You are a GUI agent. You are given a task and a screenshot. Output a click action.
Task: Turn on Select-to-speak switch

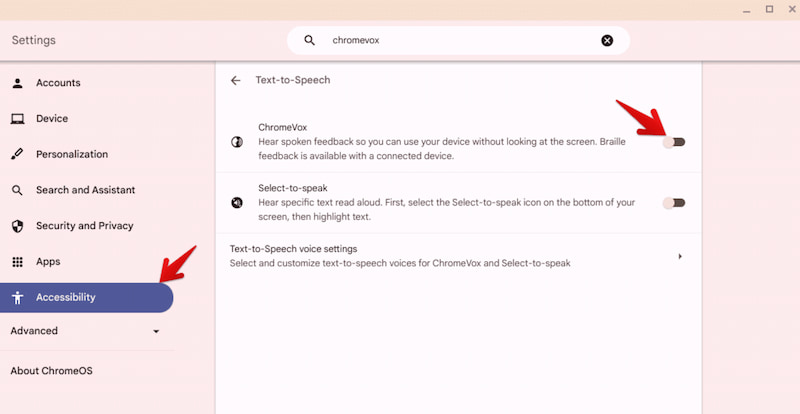(x=673, y=203)
